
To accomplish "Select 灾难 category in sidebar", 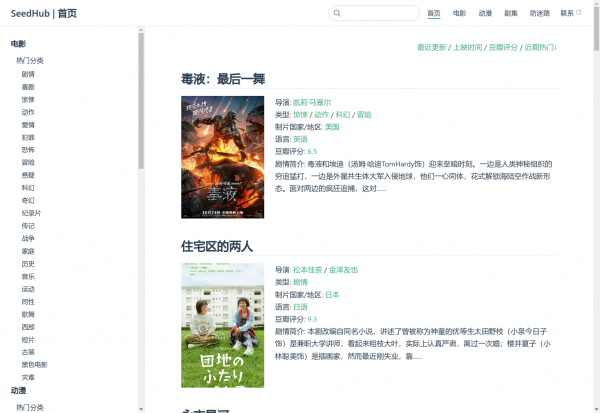I will pos(28,377).
